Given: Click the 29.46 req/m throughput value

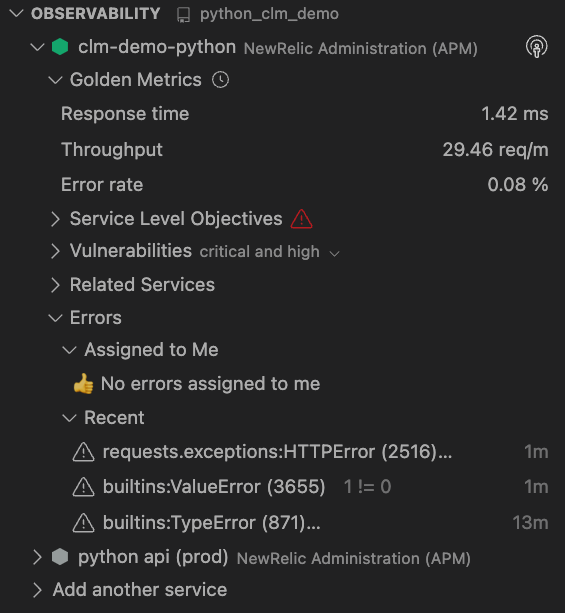Looking at the screenshot, I should 495,149.
